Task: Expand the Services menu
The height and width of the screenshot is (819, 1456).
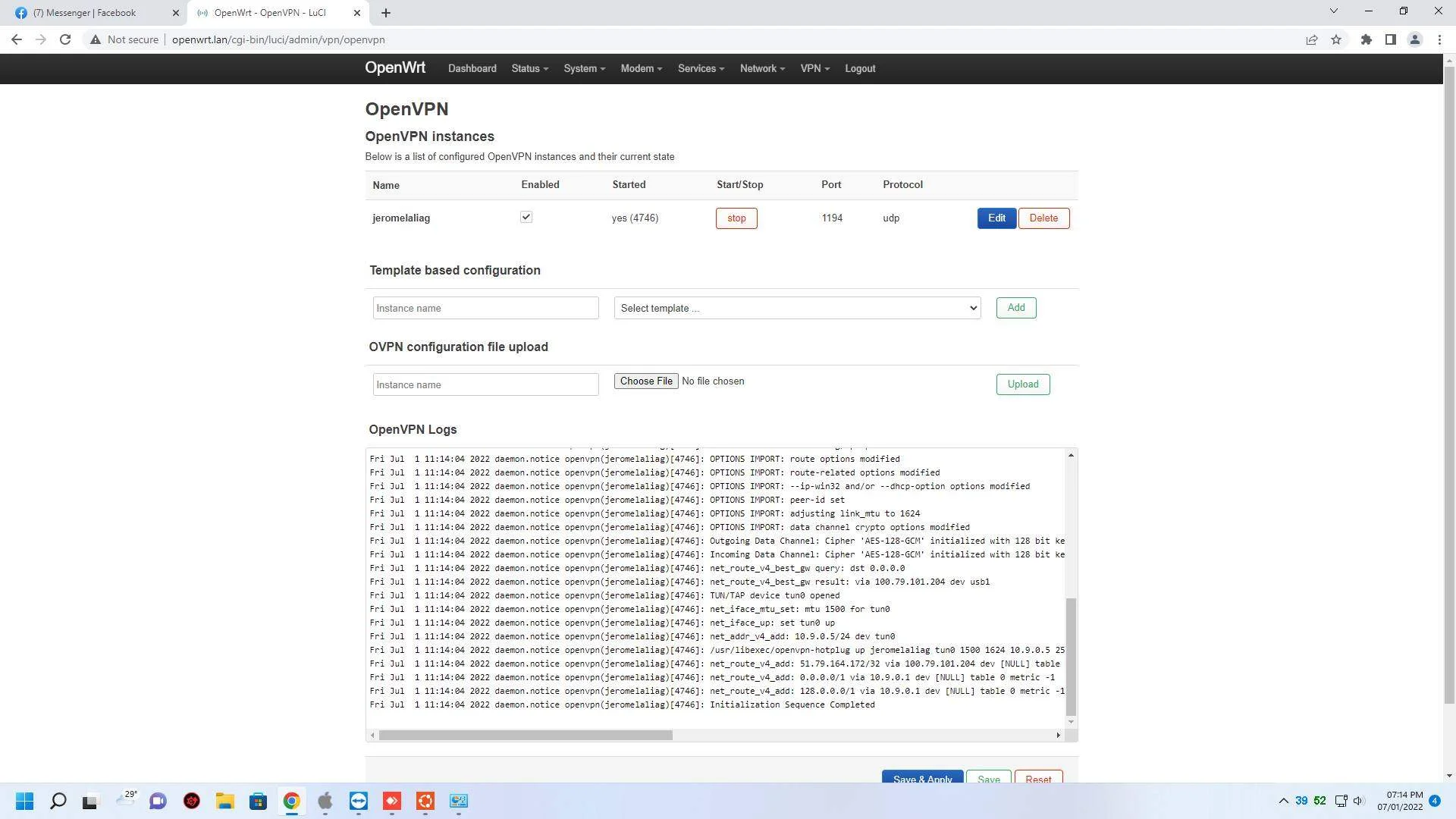Action: tap(701, 68)
